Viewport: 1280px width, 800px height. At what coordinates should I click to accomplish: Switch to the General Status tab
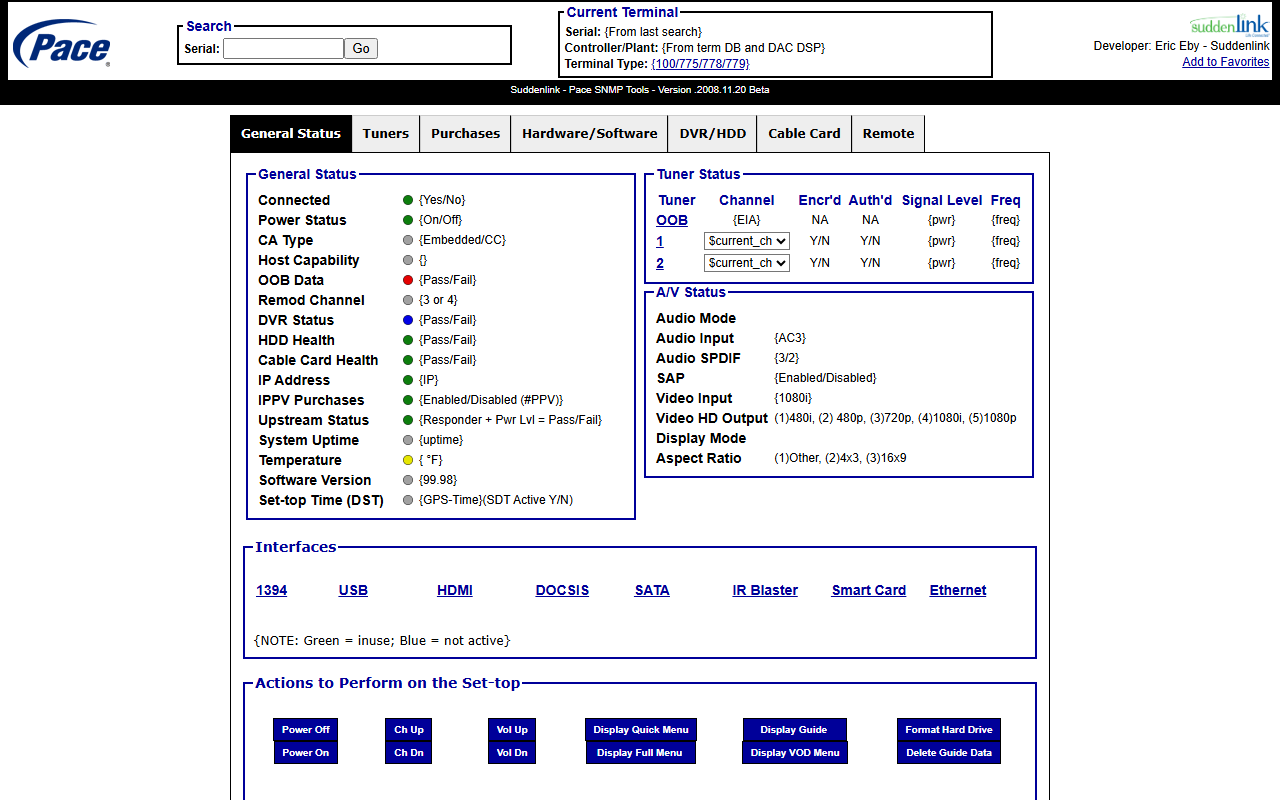point(291,134)
